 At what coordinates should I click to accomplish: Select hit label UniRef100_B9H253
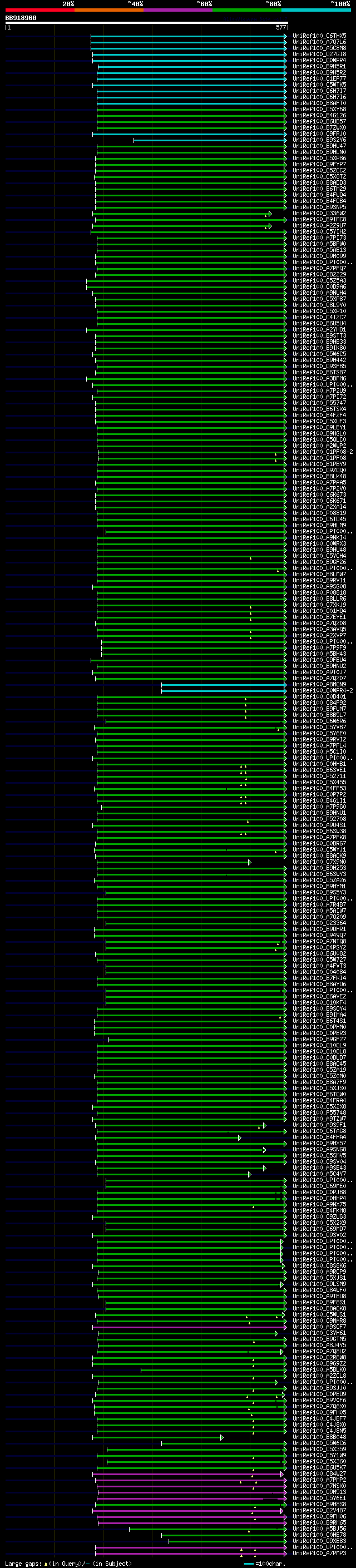tap(319, 869)
